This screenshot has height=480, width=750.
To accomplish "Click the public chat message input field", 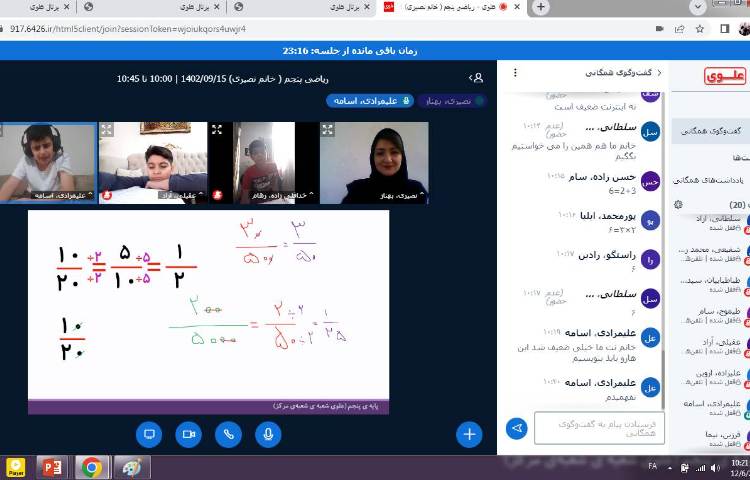I will (x=599, y=428).
